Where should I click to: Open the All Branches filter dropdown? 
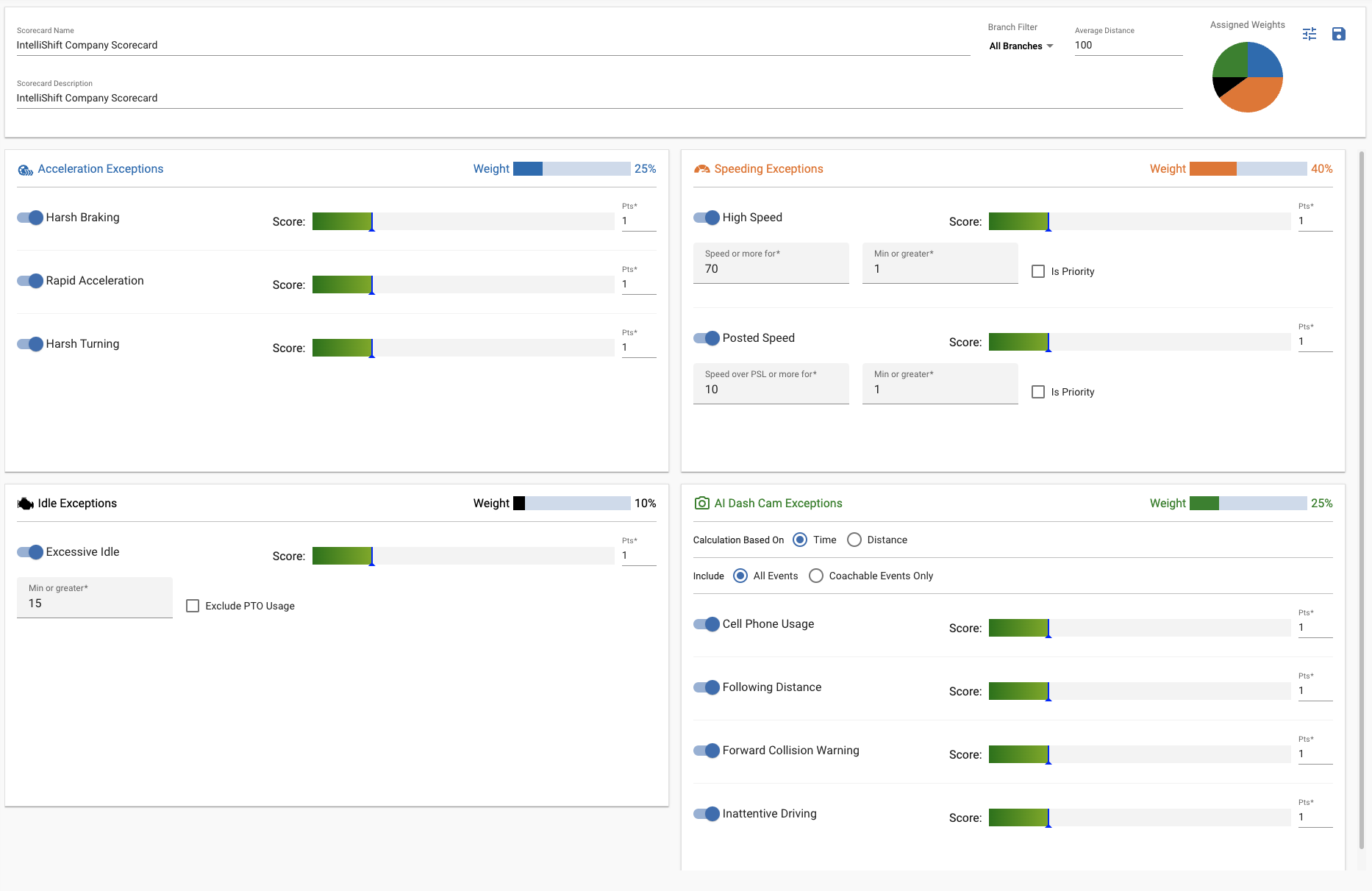tap(1021, 46)
